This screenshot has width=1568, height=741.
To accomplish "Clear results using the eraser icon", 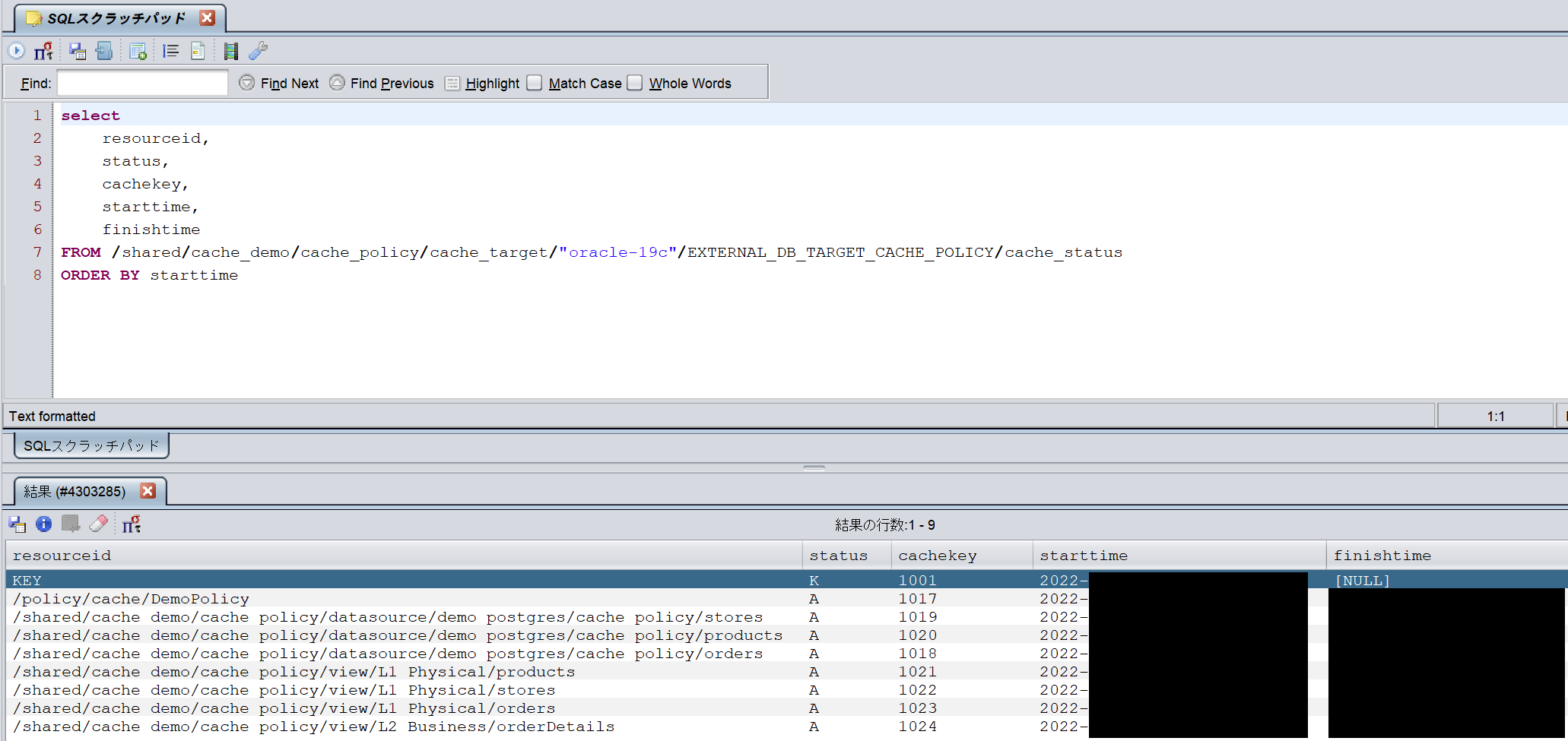I will click(x=99, y=524).
